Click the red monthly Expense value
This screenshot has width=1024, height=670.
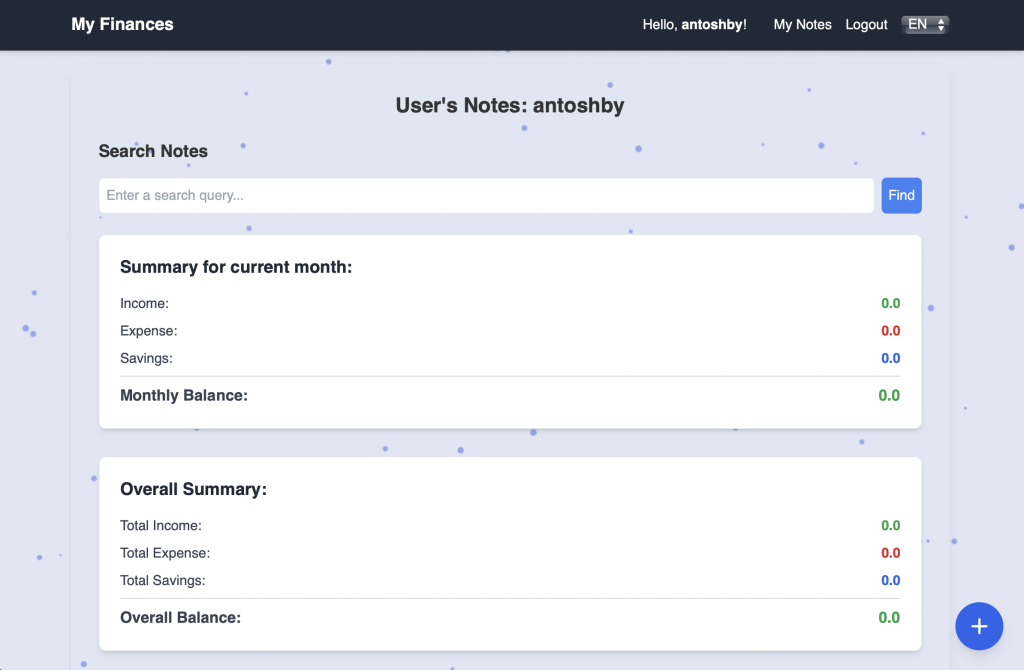(890, 331)
